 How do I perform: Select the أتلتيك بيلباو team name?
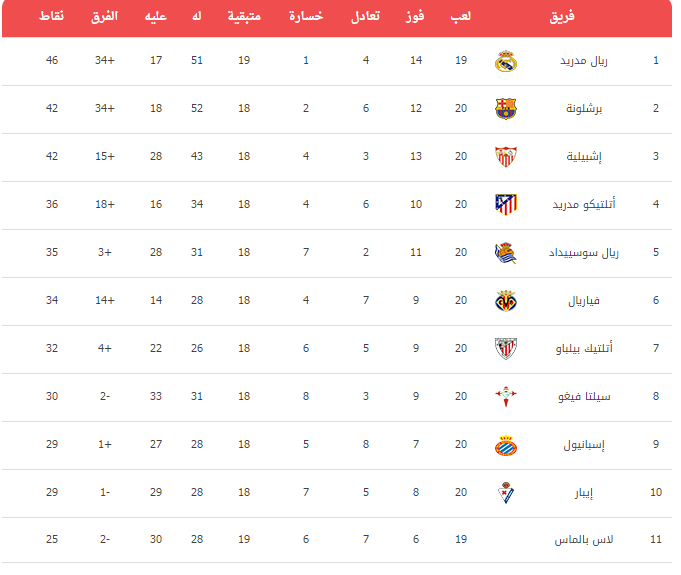583,348
